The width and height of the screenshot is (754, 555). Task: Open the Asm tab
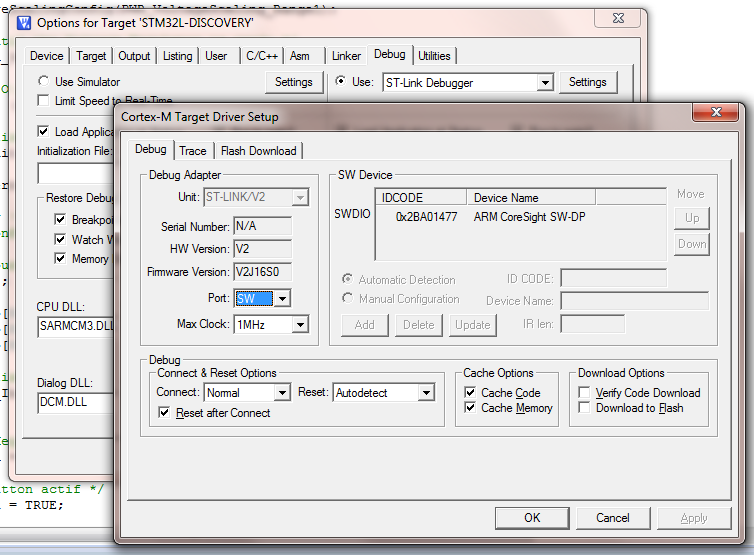coord(300,56)
